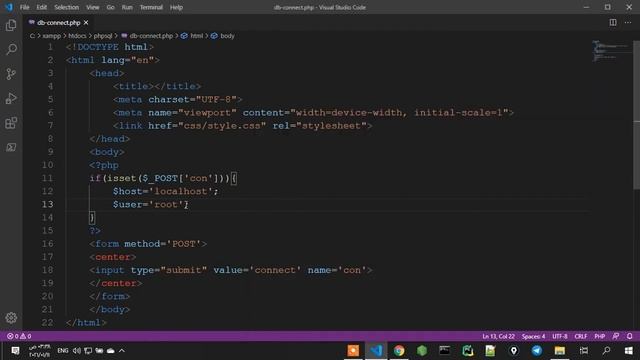Click the <title></title> line
The width and height of the screenshot is (640, 360).
[x=157, y=86]
